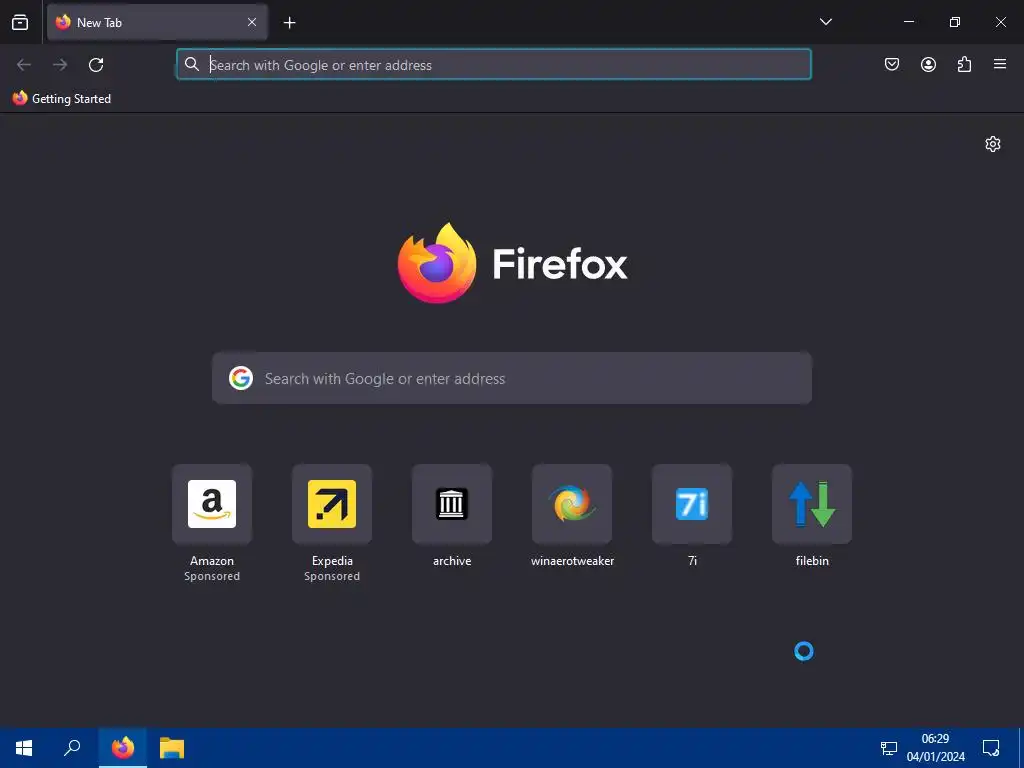Viewport: 1024px width, 768px height.
Task: Open the 7i shortcut tile
Action: 692,504
